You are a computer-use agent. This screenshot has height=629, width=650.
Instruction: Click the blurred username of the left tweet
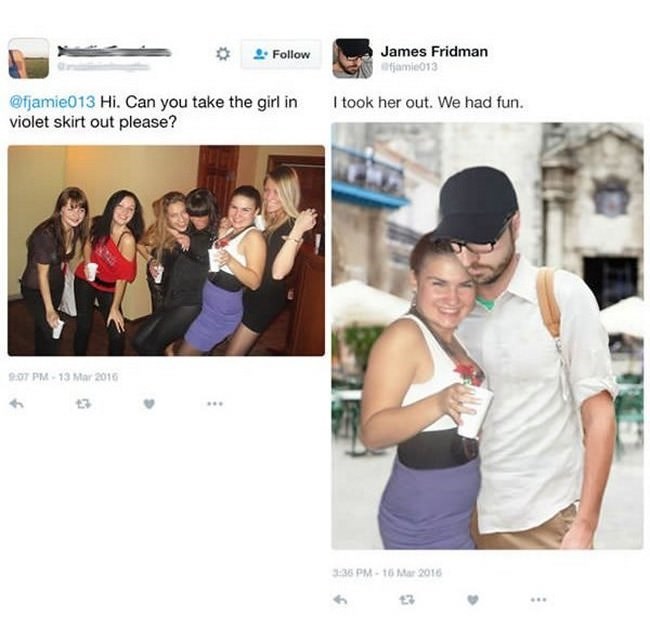(x=114, y=51)
